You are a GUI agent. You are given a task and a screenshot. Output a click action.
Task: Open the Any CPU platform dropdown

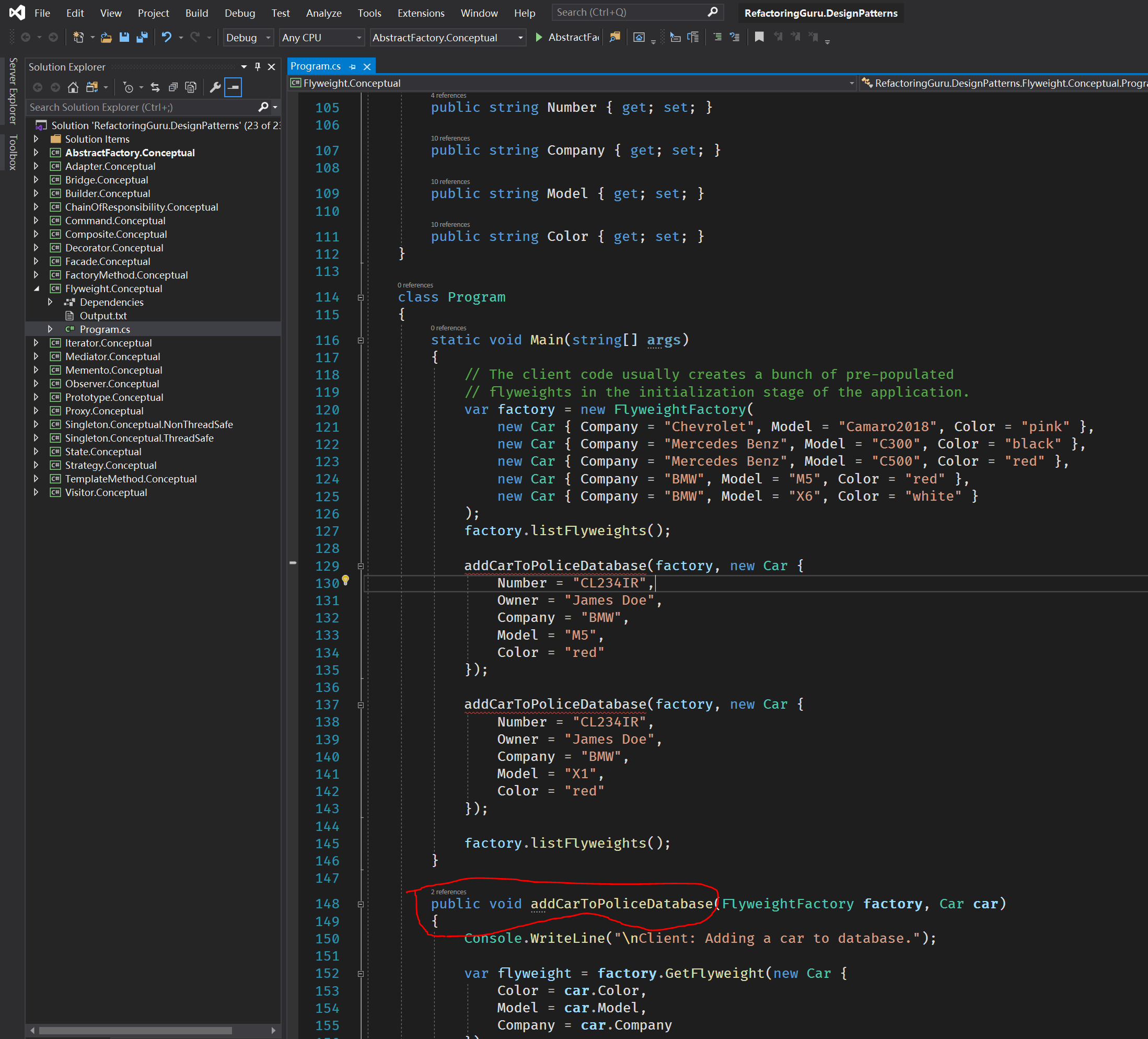tap(322, 38)
